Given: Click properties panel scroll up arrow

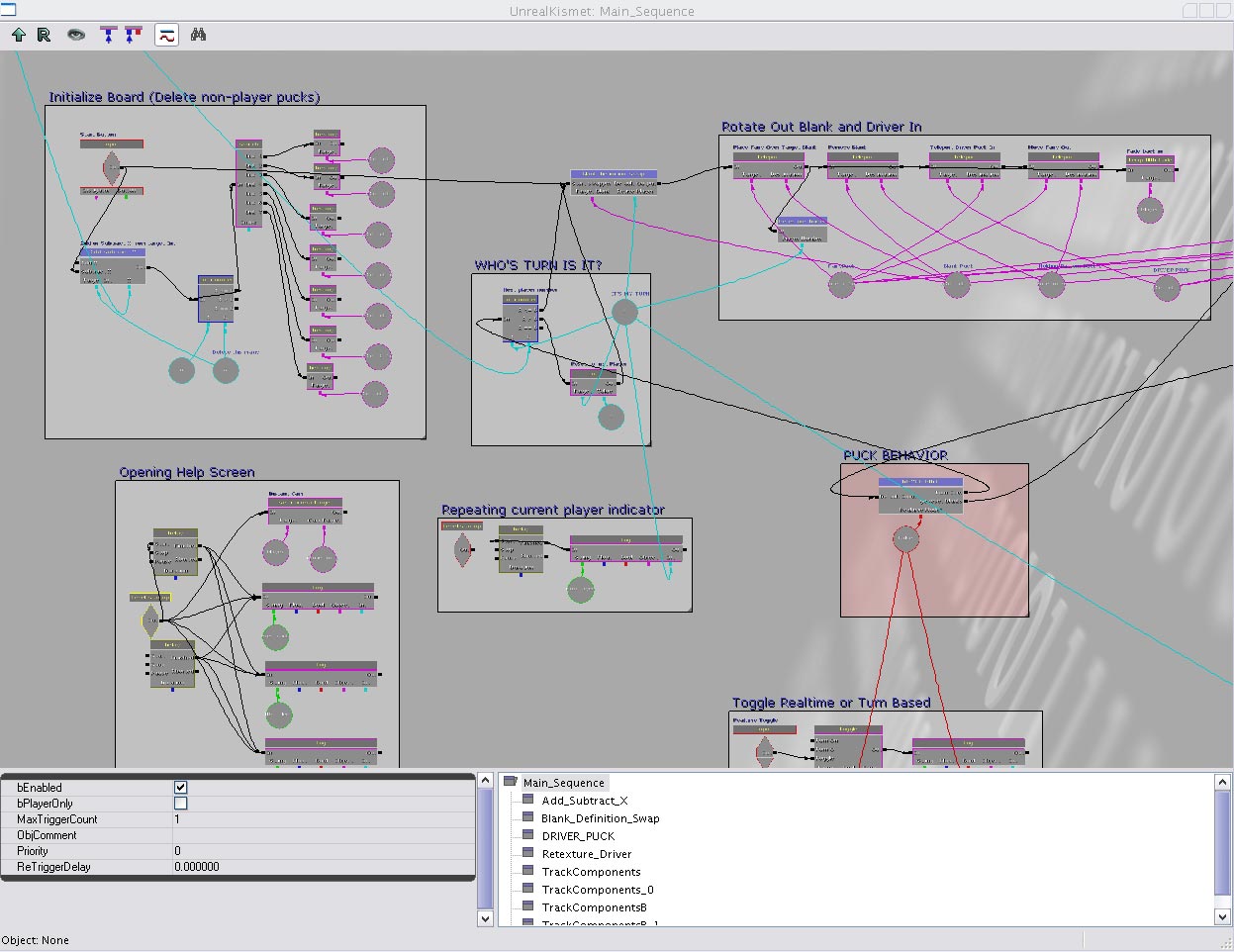Looking at the screenshot, I should (485, 781).
